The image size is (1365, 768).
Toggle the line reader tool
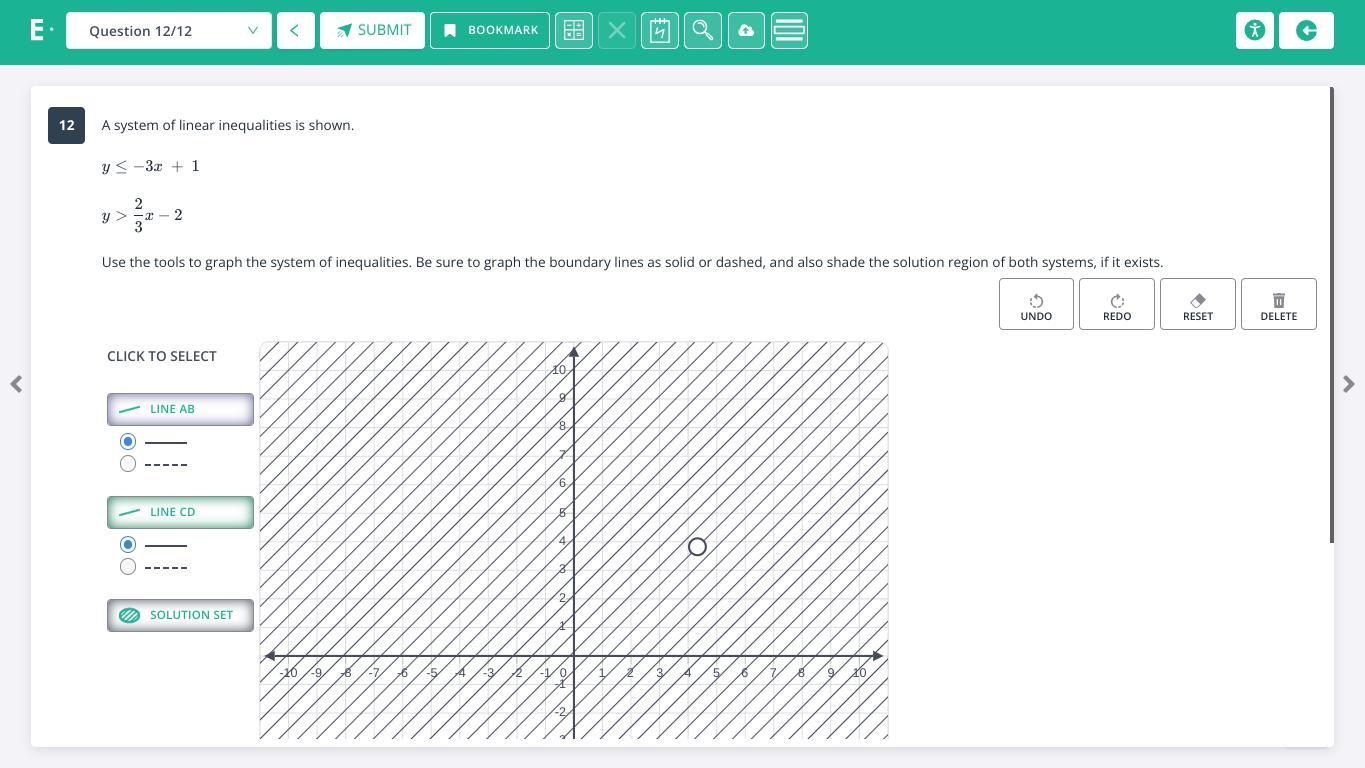[789, 31]
